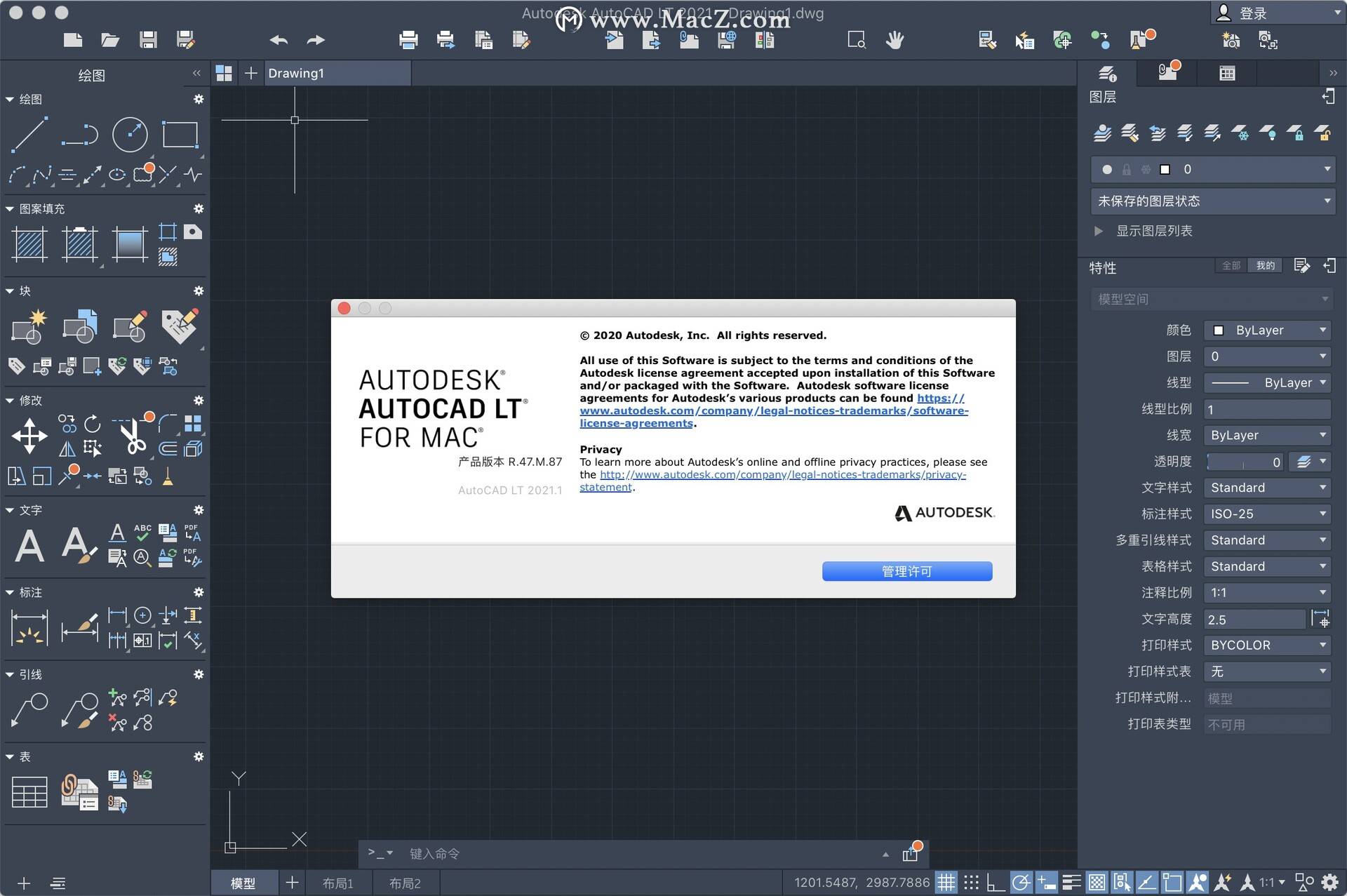Click the Save disk icon
The width and height of the screenshot is (1347, 896).
[x=148, y=40]
